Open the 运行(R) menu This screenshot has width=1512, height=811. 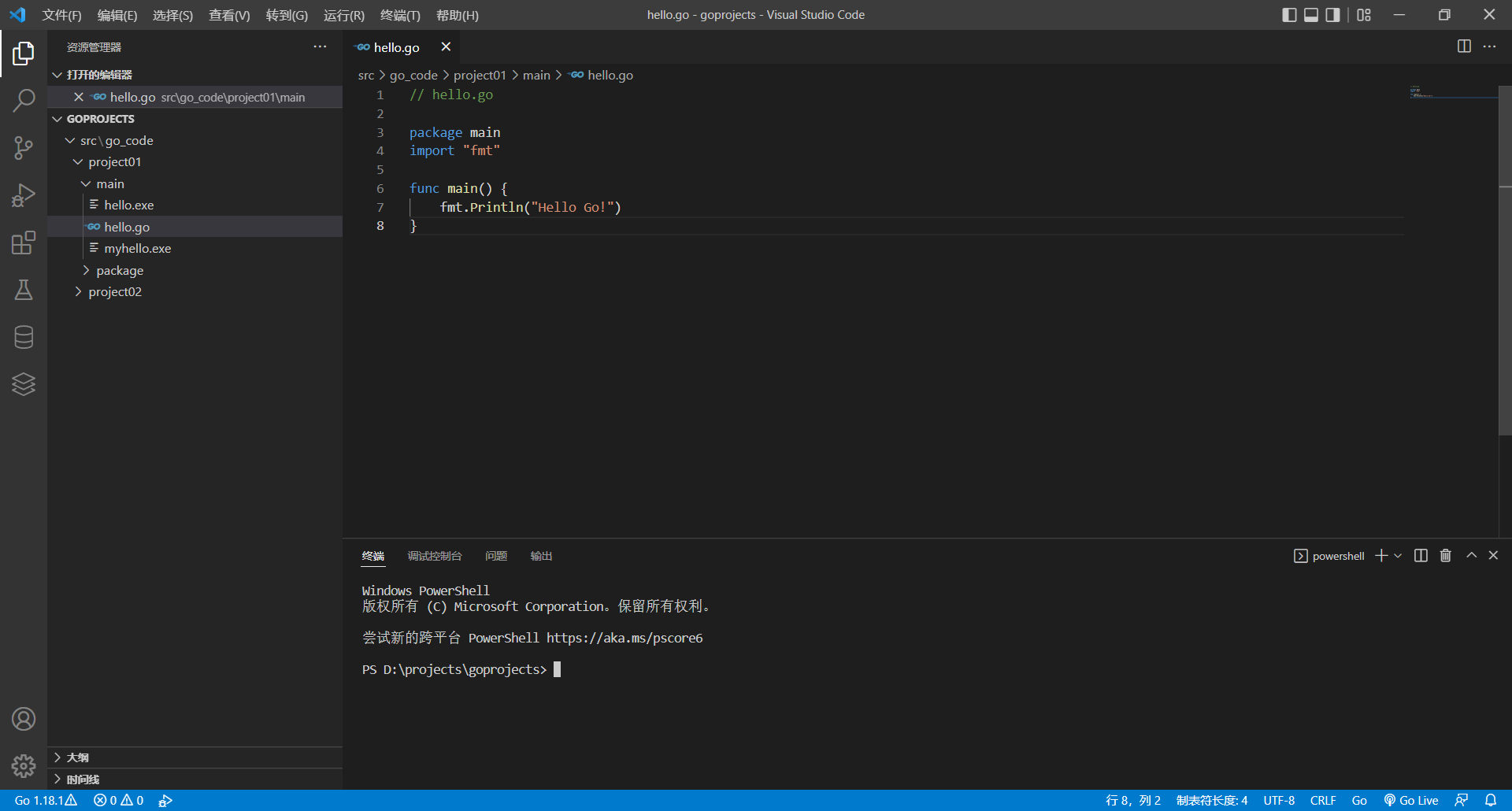click(344, 15)
